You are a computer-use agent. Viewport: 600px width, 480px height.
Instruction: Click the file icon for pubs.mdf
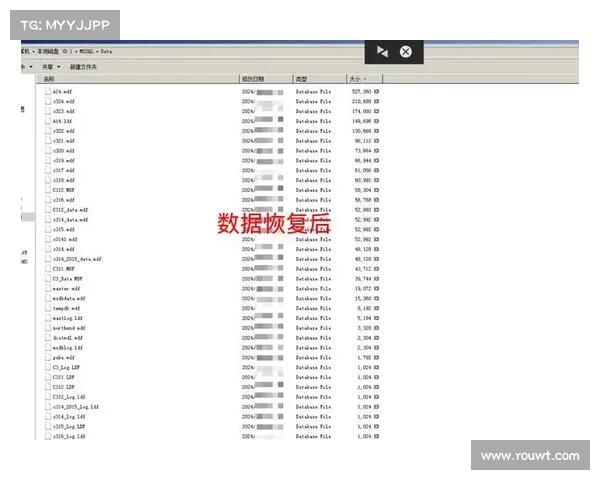pos(48,358)
